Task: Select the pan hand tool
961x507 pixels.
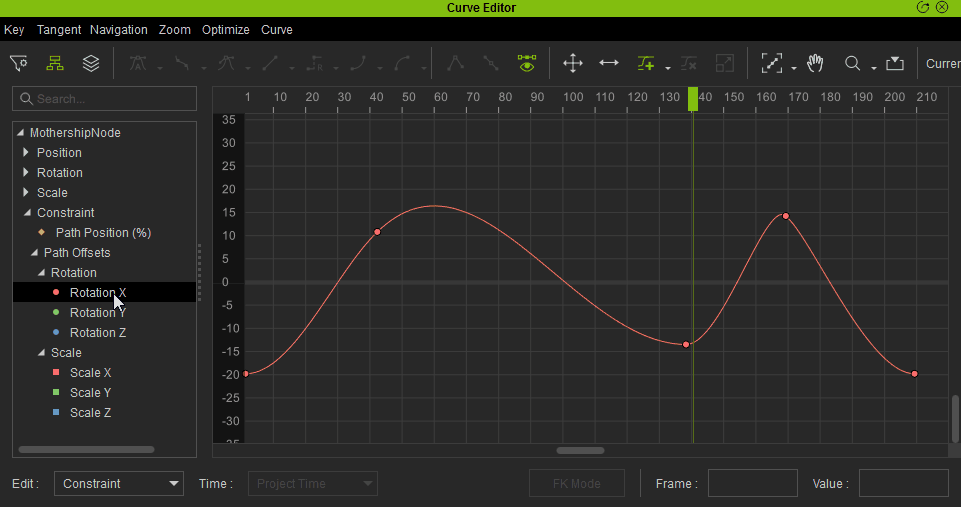Action: (815, 63)
